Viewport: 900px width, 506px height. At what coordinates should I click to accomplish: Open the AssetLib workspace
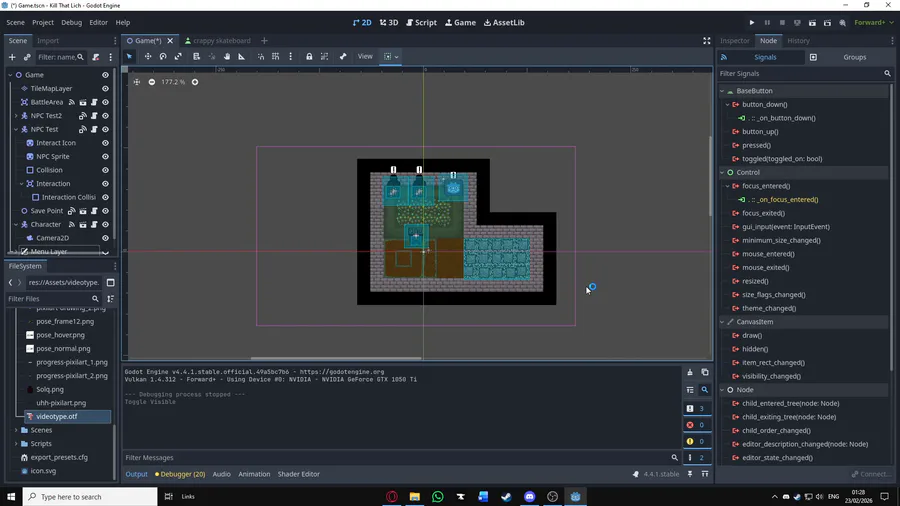[504, 22]
